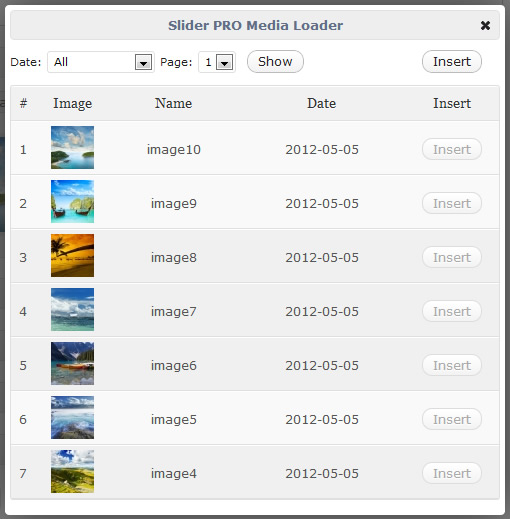Open the Page number dropdown
Screen dimensions: 510x519
[217, 62]
